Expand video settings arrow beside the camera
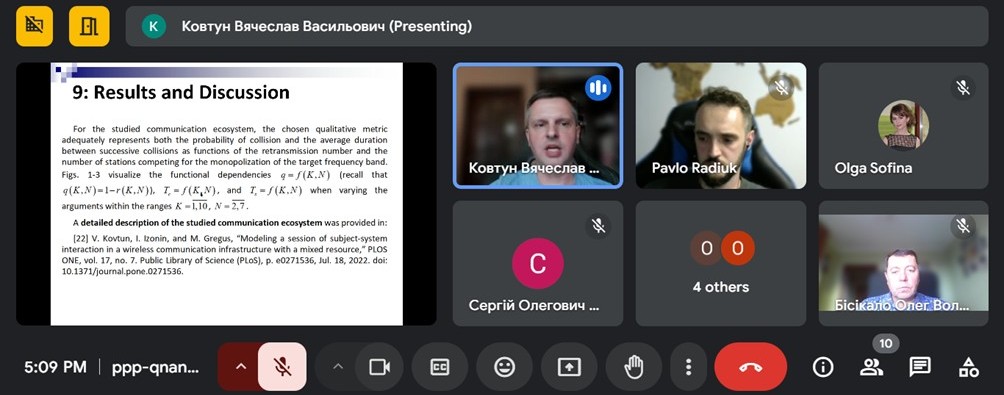 (338, 367)
